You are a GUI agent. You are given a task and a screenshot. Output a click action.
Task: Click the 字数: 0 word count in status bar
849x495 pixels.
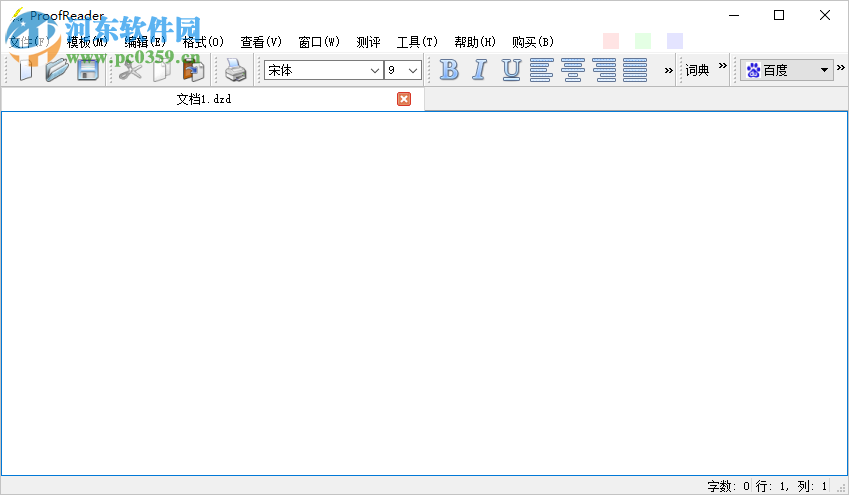click(728, 486)
